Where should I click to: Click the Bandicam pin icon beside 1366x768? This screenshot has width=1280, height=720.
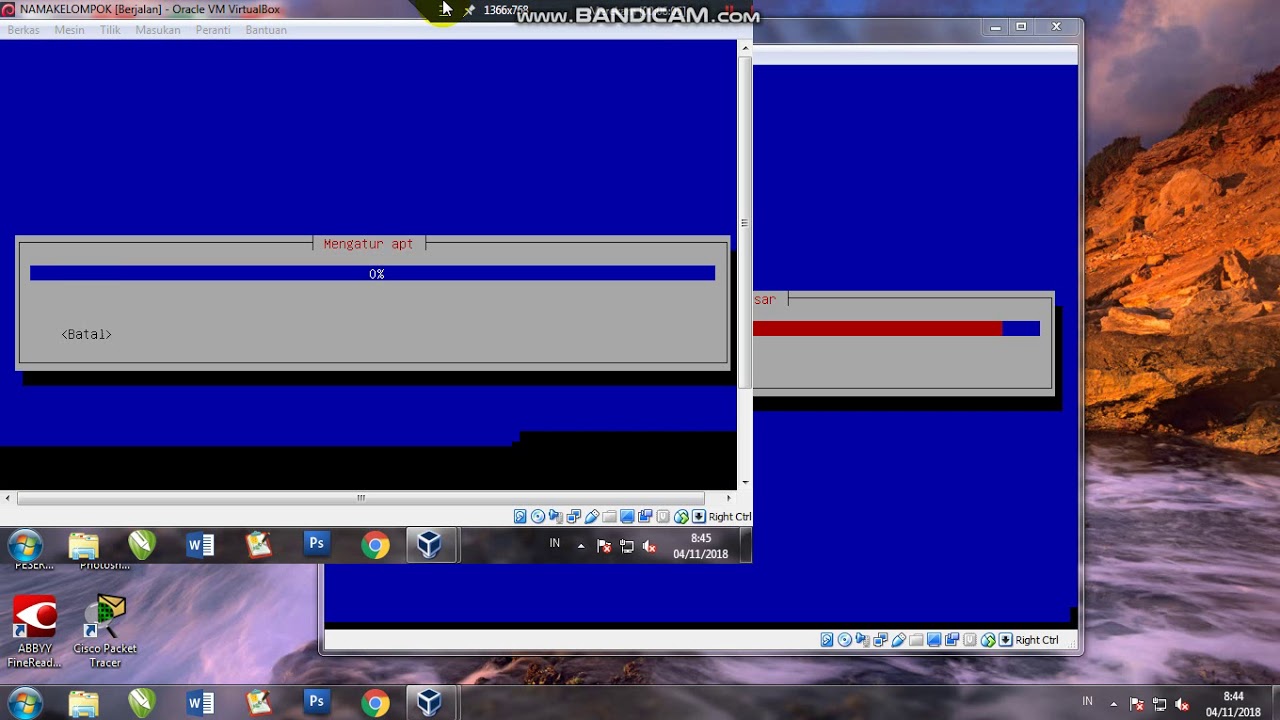click(469, 10)
